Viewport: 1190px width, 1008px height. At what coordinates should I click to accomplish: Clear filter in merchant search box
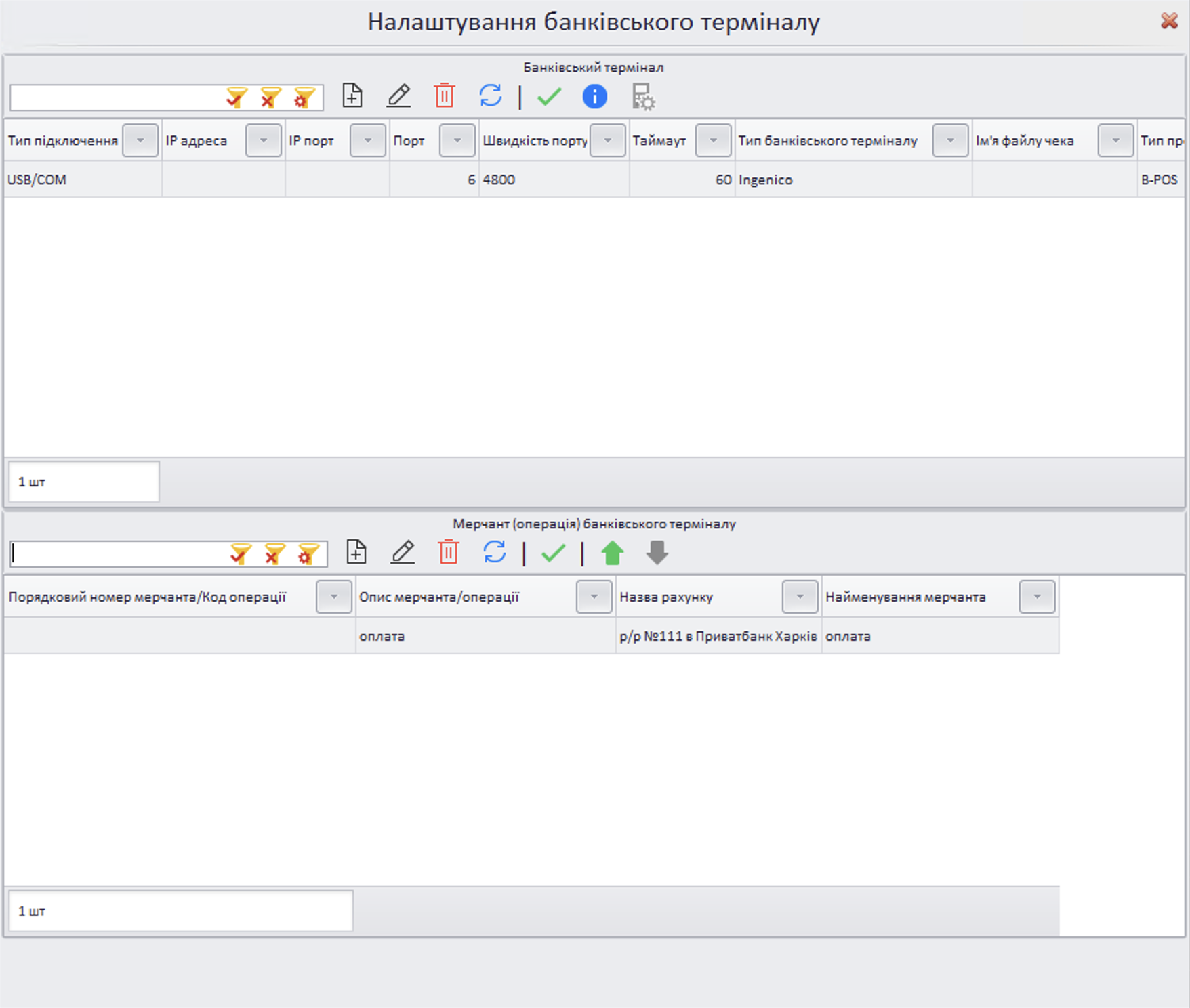274,554
